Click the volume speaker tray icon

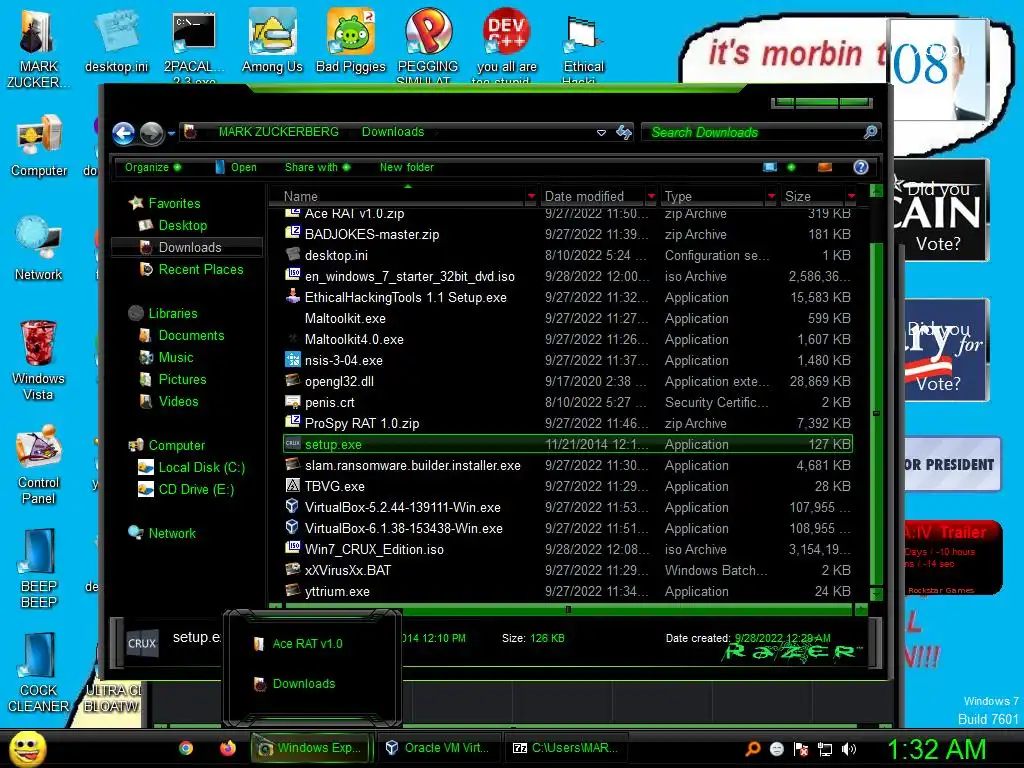849,749
